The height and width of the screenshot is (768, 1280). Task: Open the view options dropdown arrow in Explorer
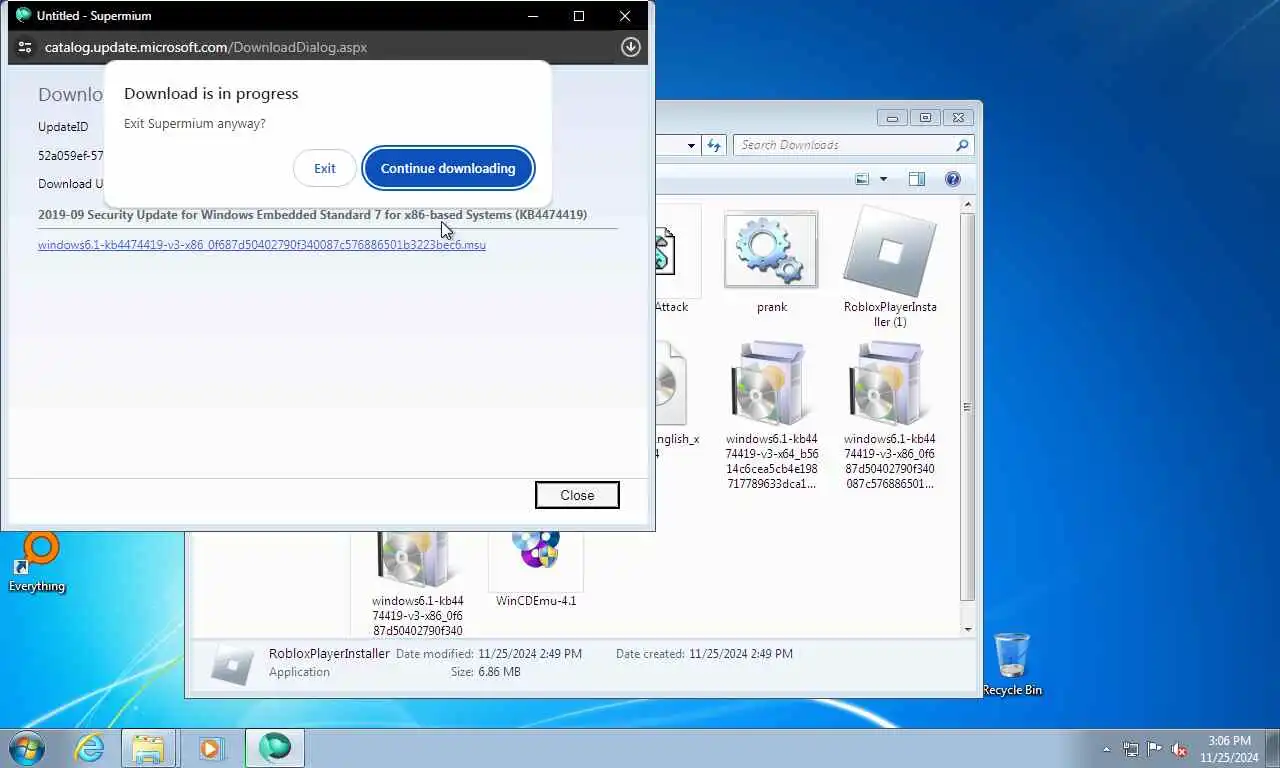click(x=883, y=179)
